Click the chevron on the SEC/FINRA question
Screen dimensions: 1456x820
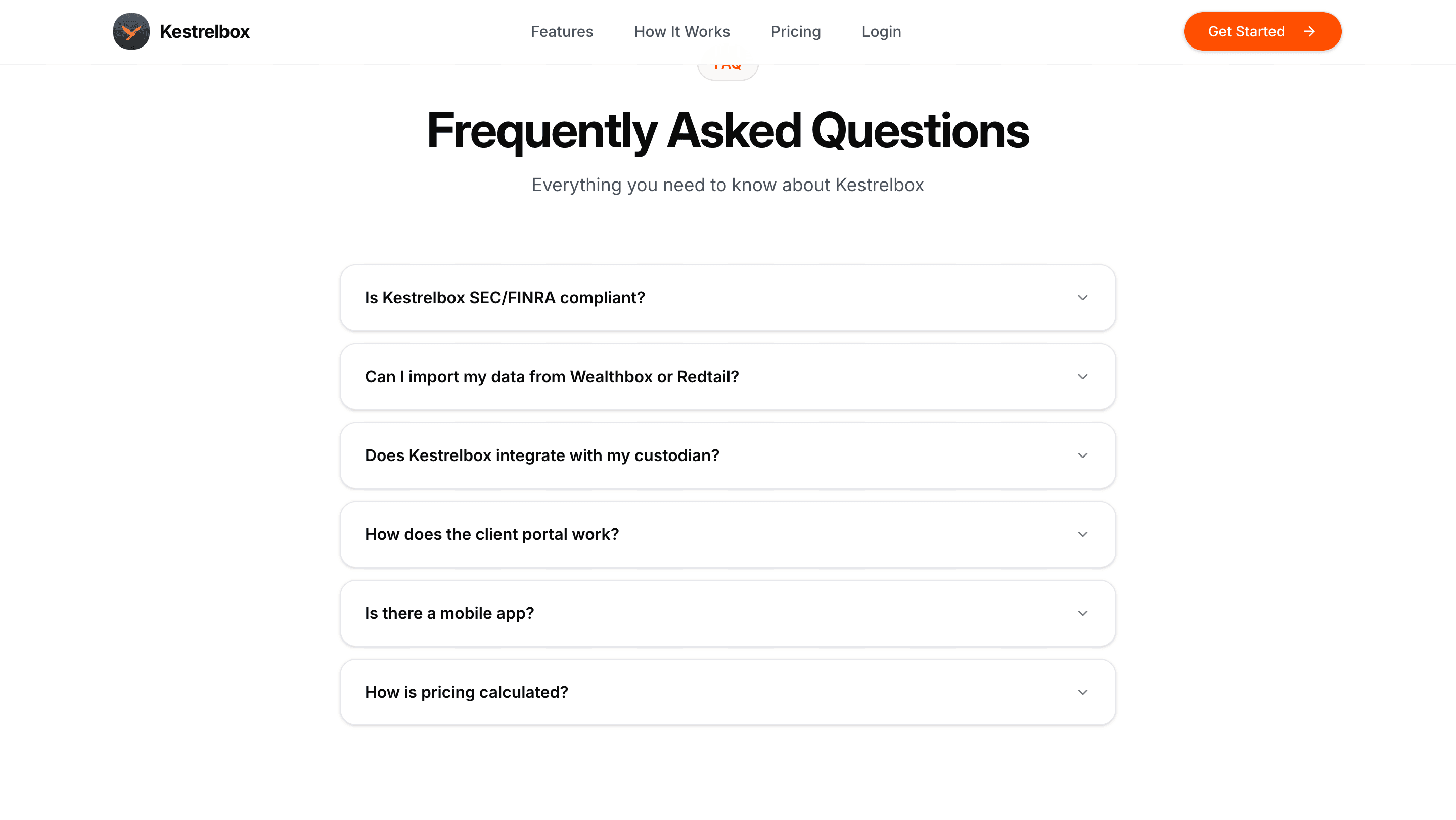[x=1082, y=298]
